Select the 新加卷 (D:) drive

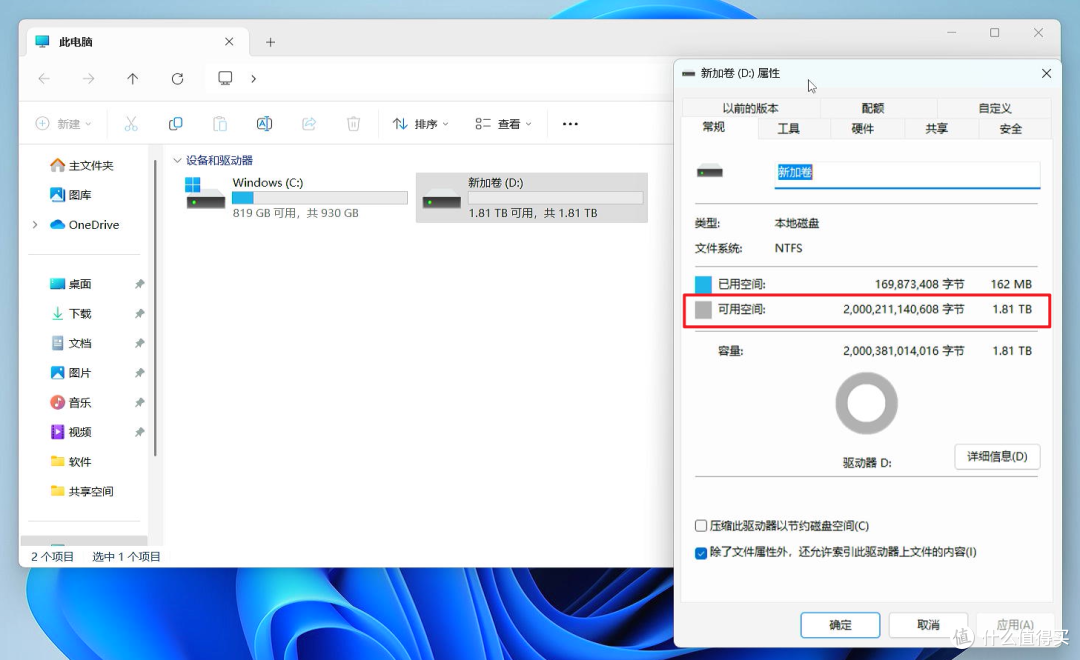pos(532,198)
